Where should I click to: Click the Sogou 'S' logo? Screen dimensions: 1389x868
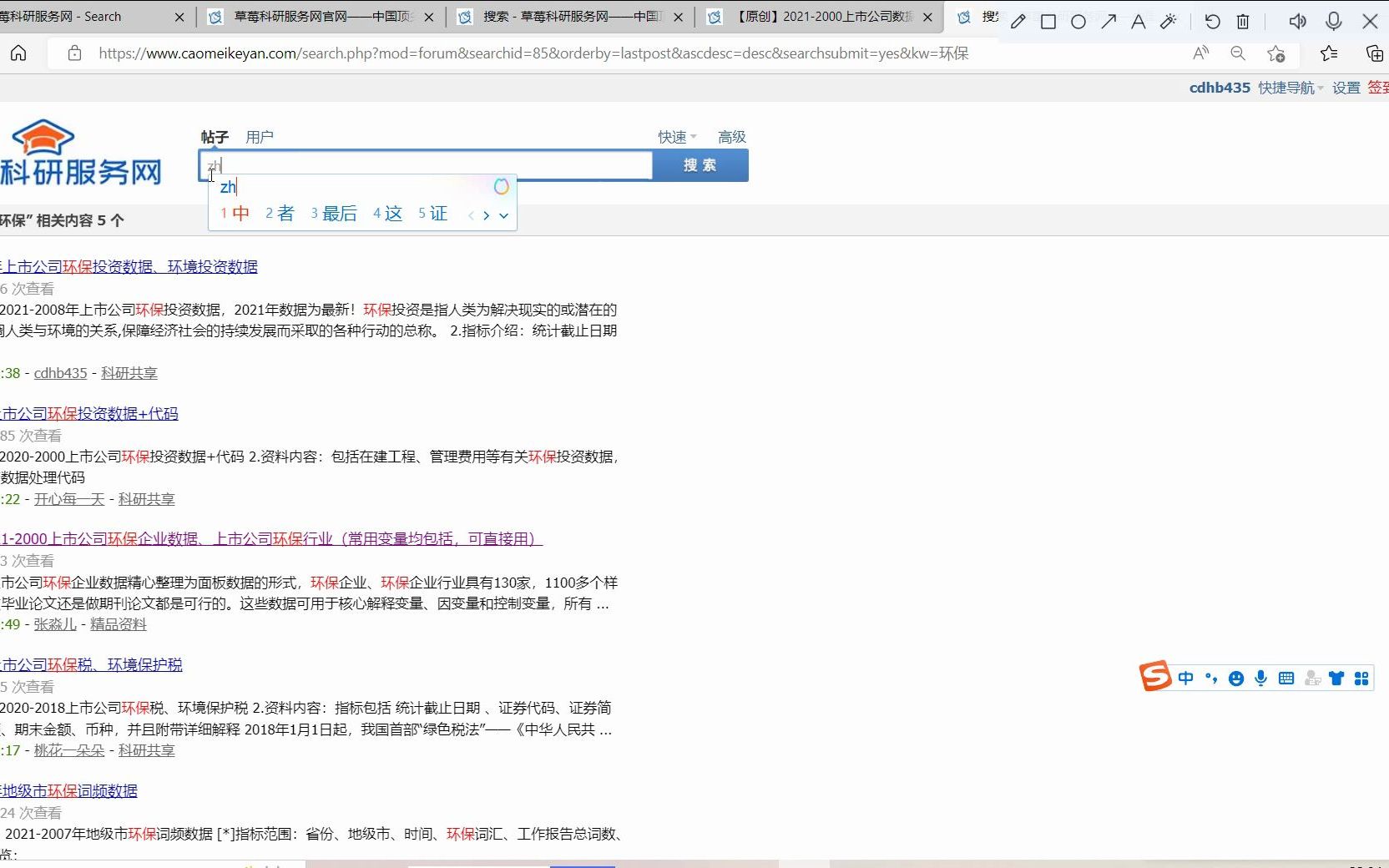point(1155,676)
